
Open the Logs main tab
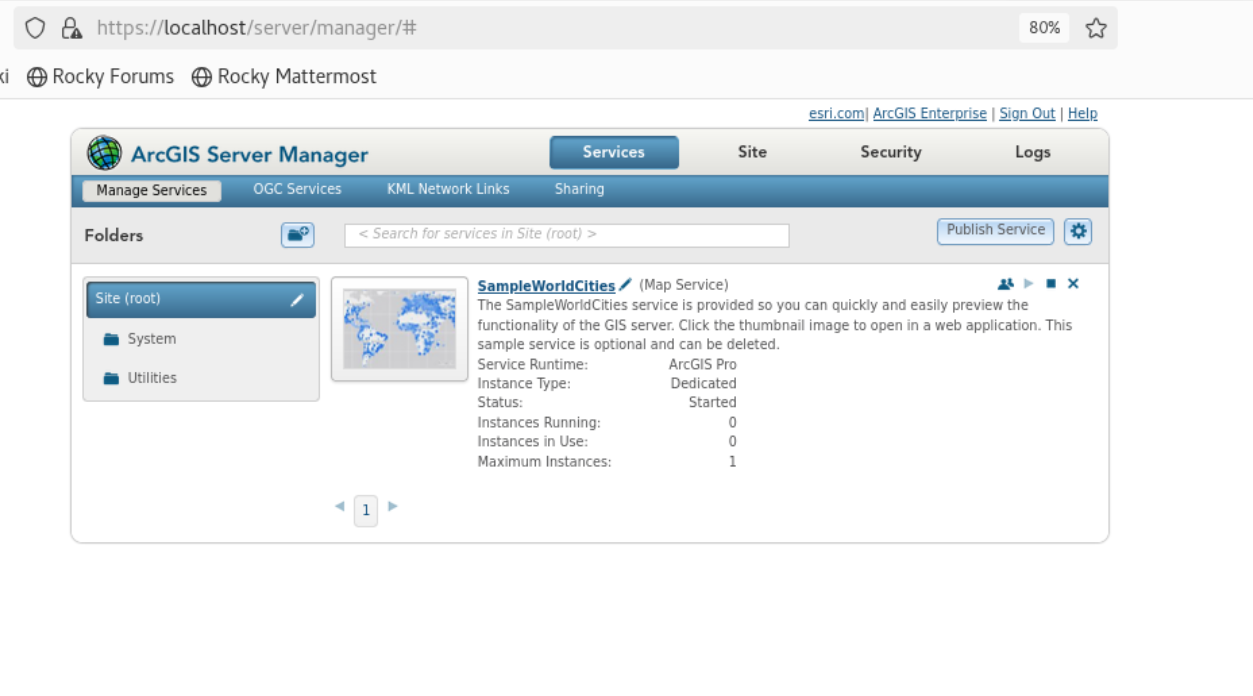point(1032,152)
